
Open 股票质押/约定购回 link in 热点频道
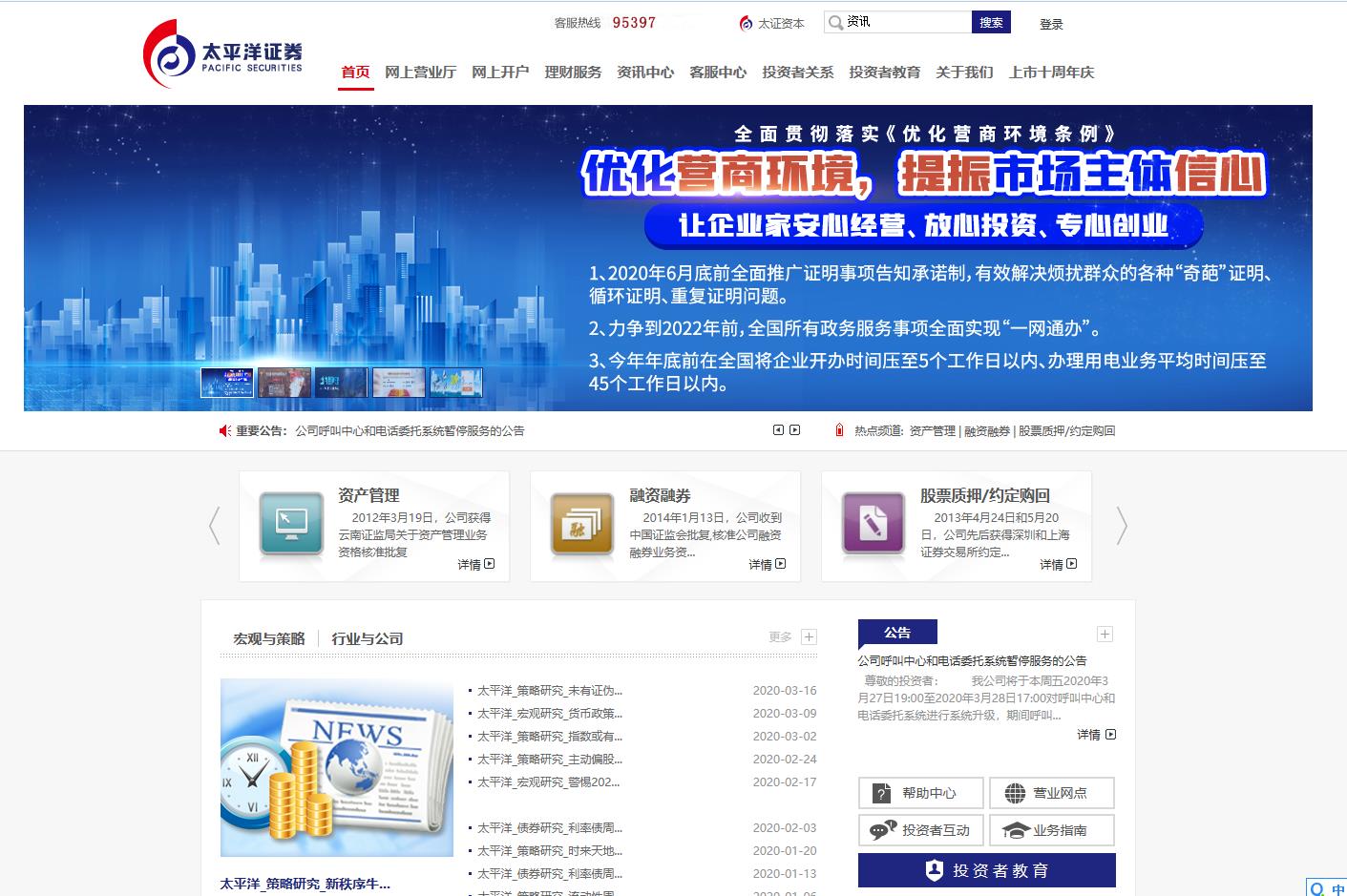pos(1066,430)
